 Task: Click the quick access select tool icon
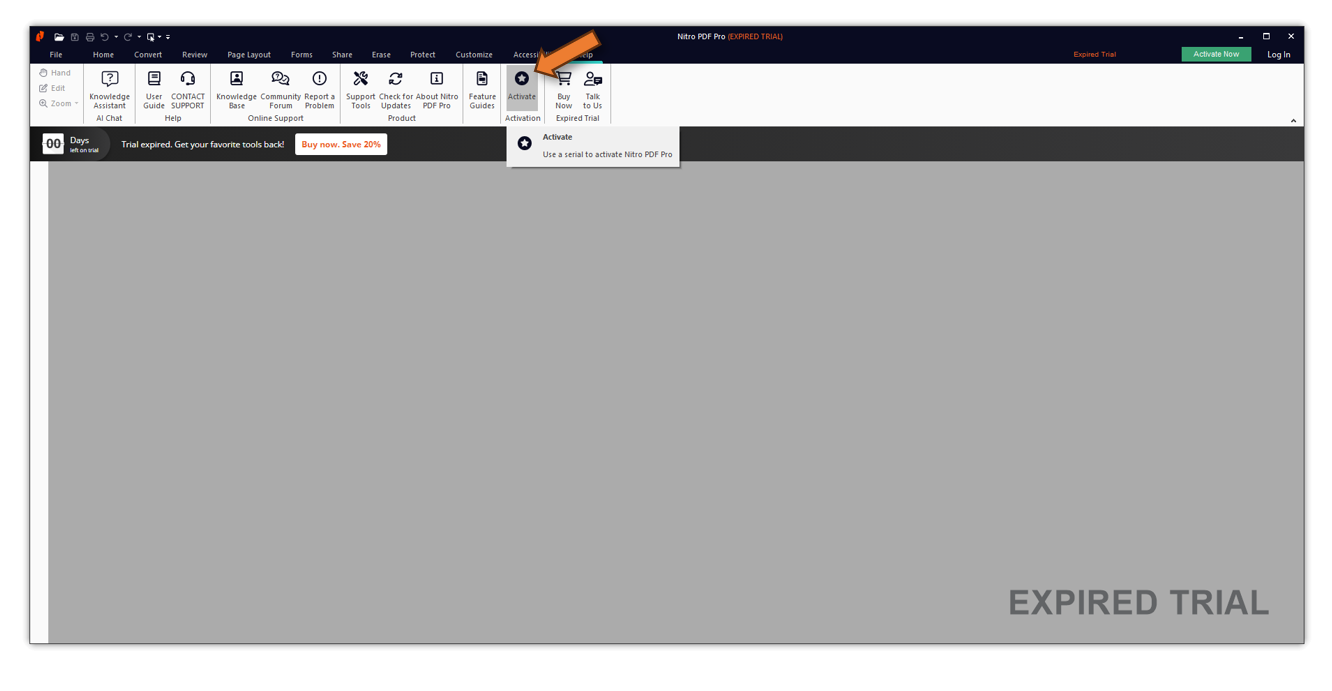pos(151,37)
